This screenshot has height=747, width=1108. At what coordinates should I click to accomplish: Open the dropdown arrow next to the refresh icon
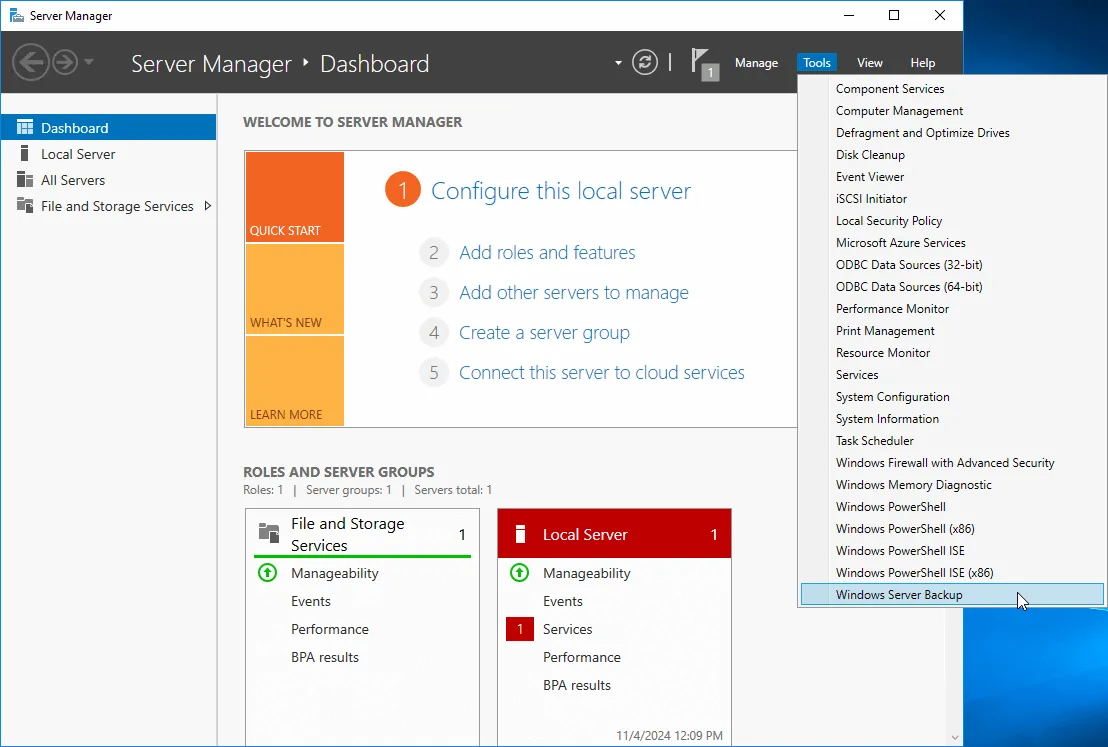pos(618,62)
